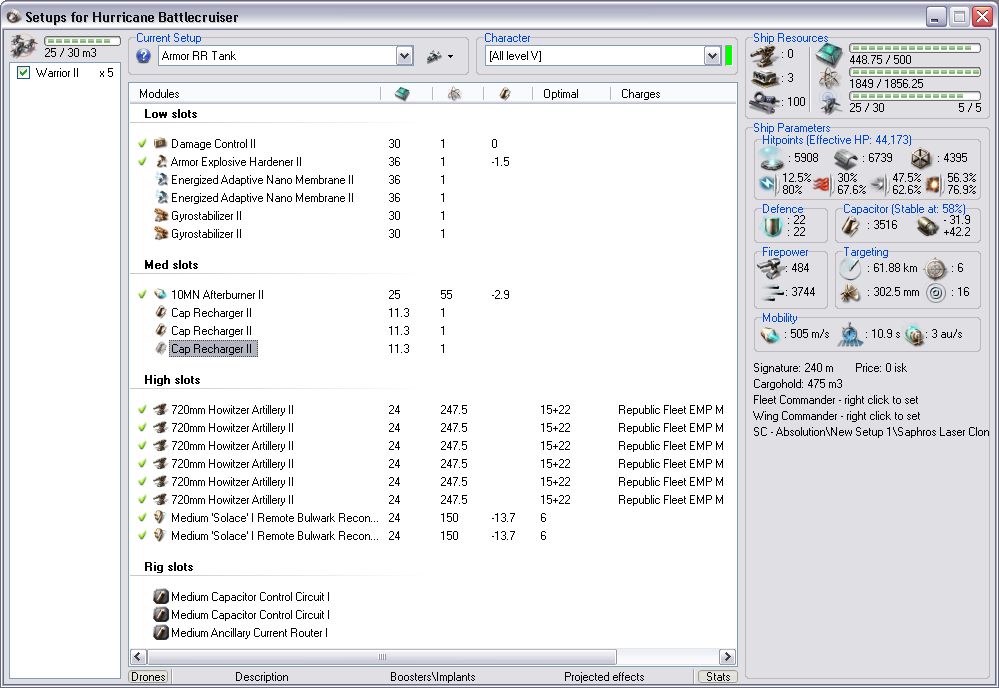Viewport: 999px width, 688px height.
Task: Click the capacitor capacity icon 3516
Action: [x=850, y=226]
